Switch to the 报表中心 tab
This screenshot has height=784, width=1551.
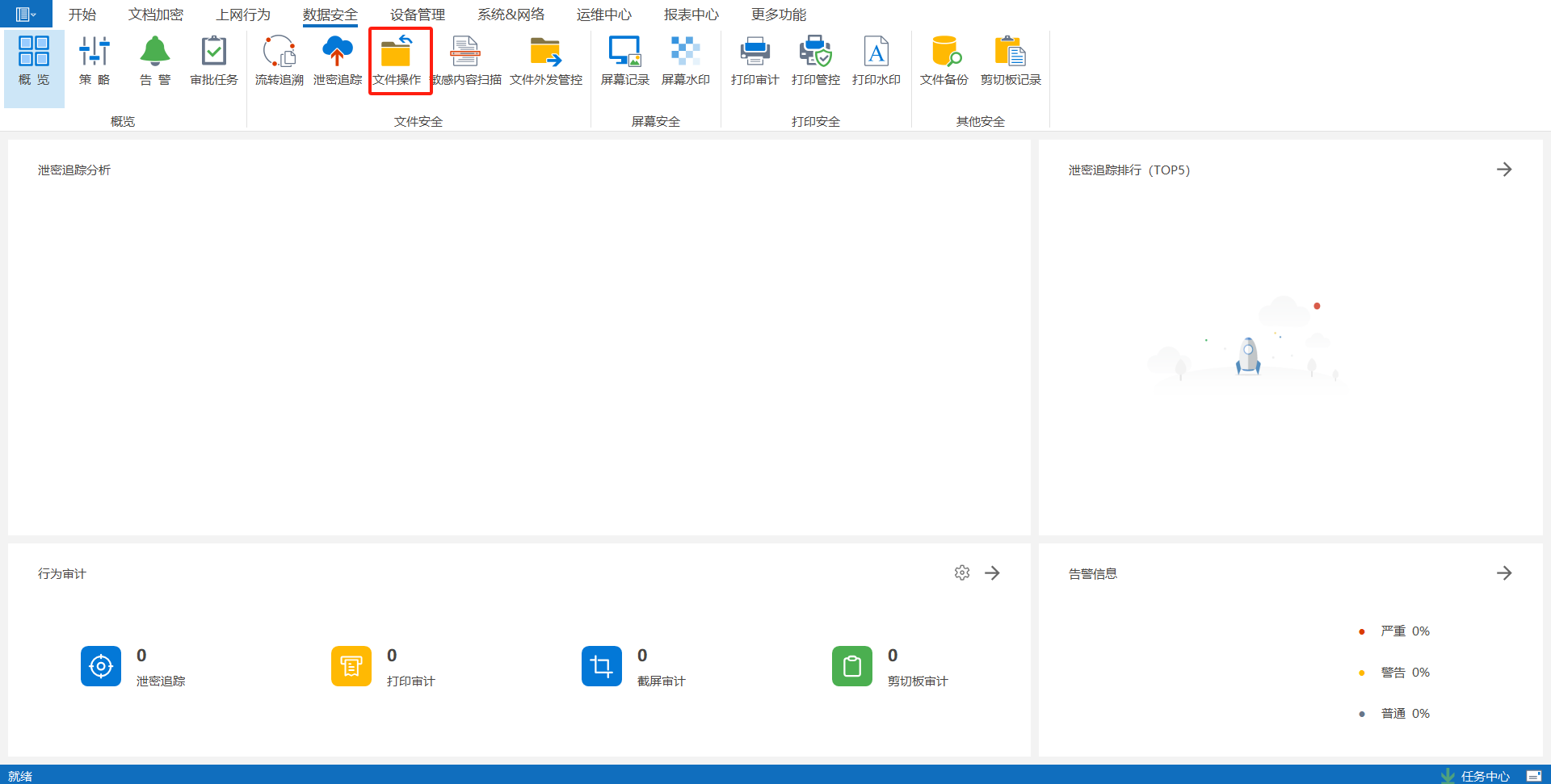(691, 15)
